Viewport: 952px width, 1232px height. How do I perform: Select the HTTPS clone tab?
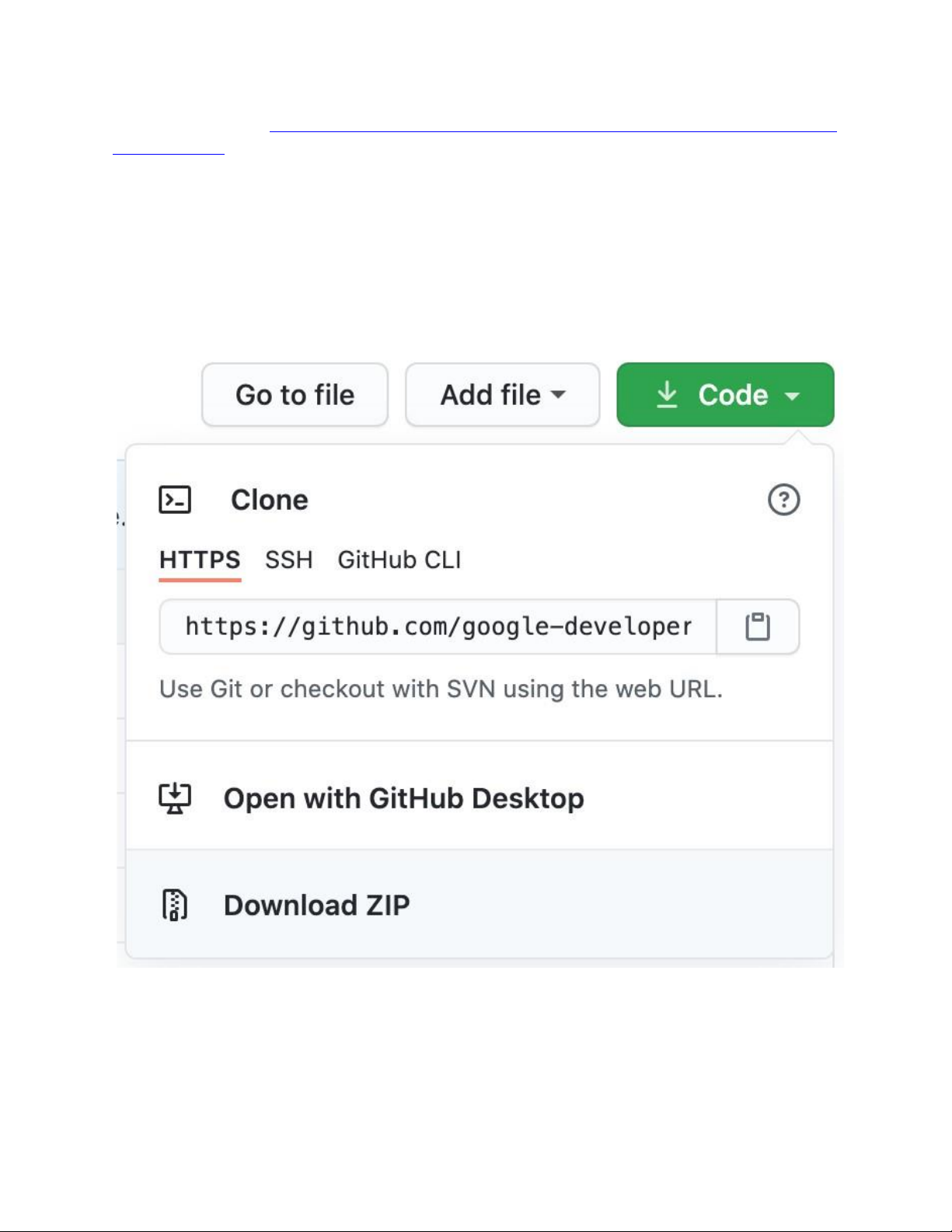[200, 560]
